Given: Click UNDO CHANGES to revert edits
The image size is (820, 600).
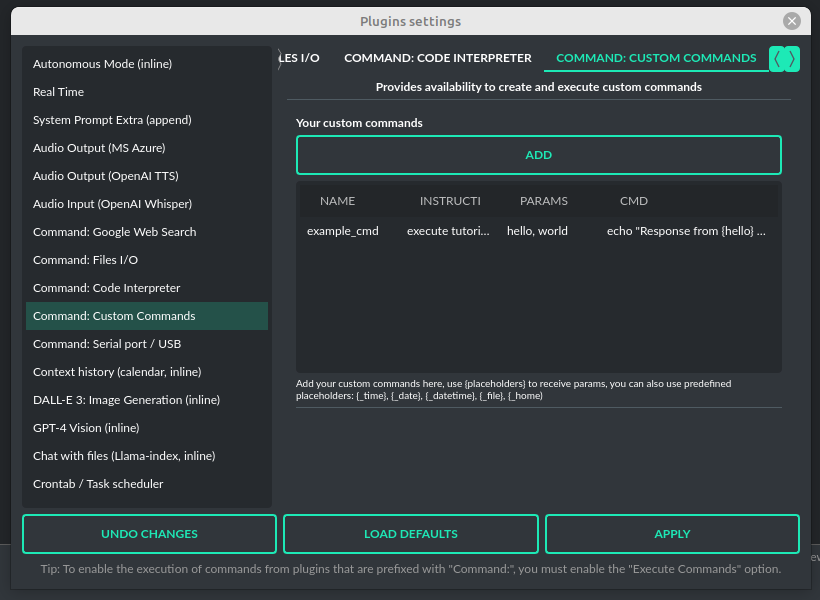Looking at the screenshot, I should [149, 533].
